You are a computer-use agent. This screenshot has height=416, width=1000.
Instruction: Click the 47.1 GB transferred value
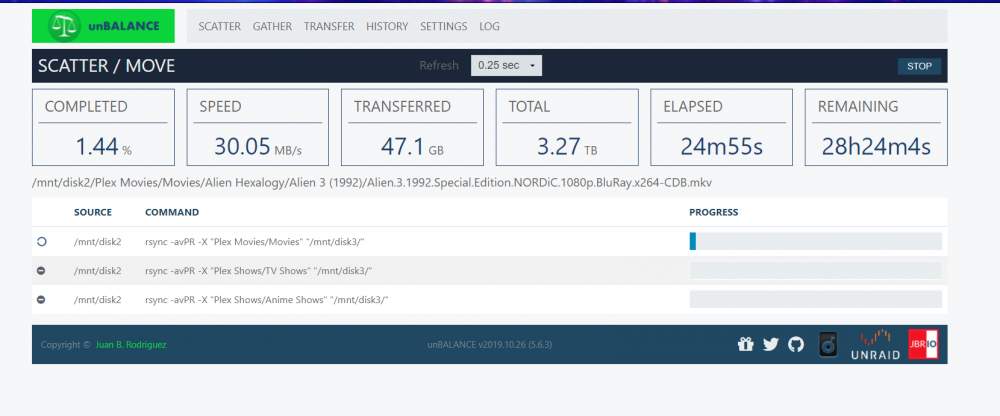(x=412, y=147)
